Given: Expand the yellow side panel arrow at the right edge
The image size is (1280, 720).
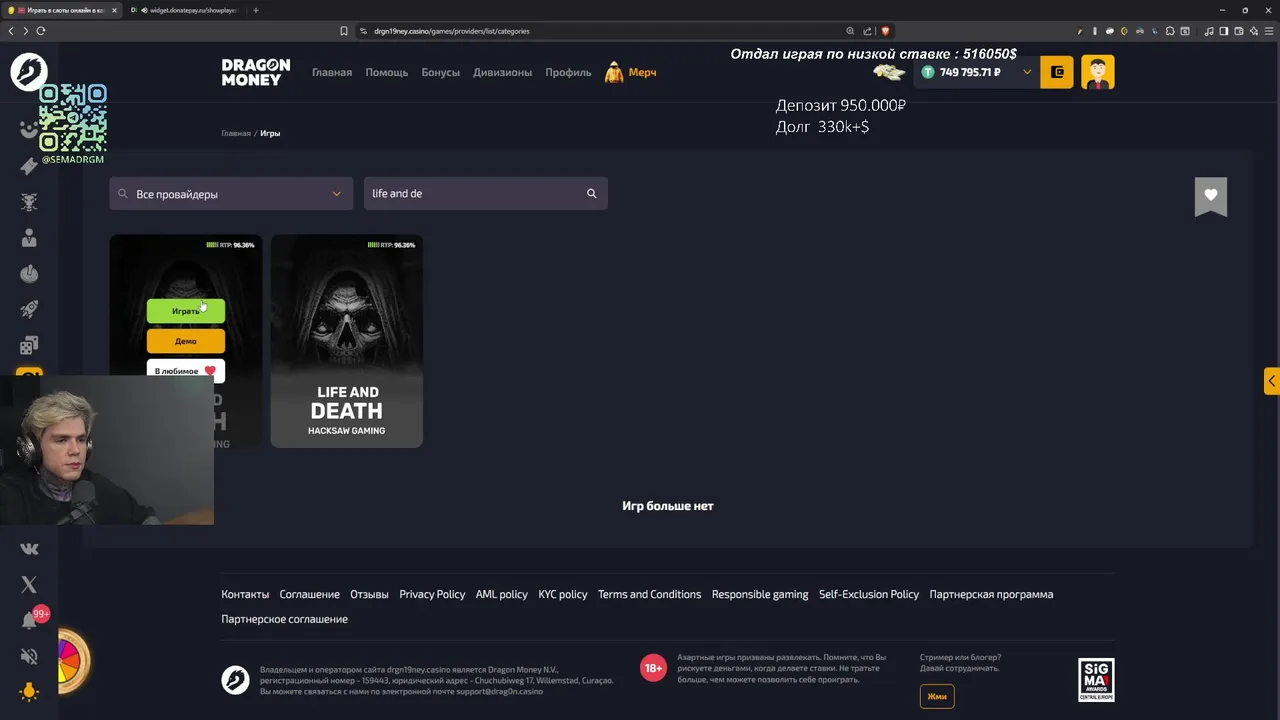Looking at the screenshot, I should (1271, 381).
